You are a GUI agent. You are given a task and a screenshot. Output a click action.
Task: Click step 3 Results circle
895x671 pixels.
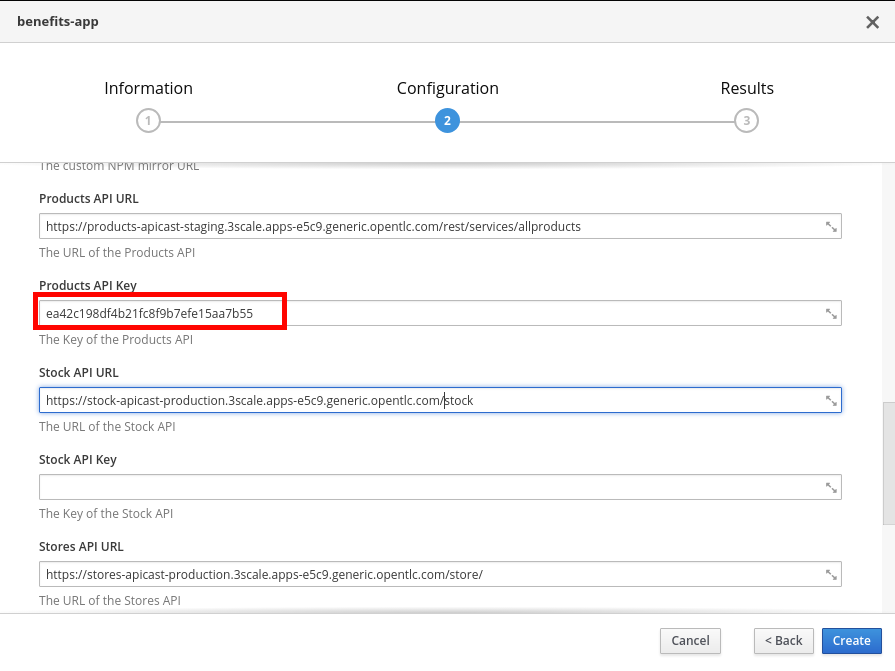coord(746,121)
